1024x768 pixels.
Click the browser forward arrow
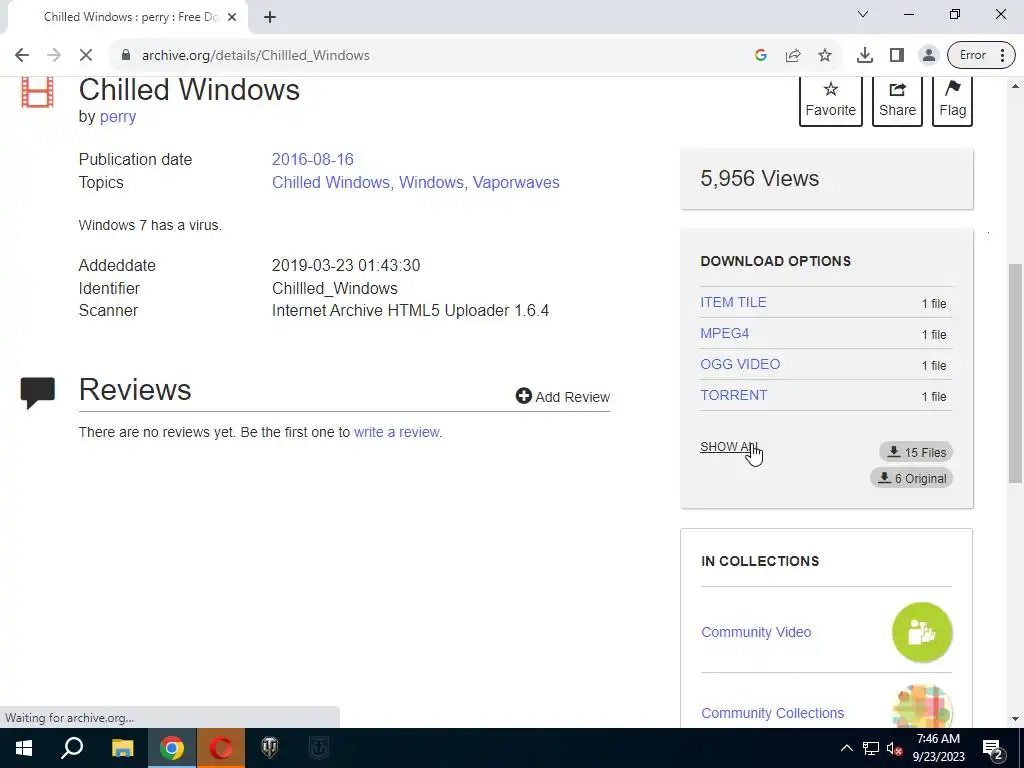point(54,56)
